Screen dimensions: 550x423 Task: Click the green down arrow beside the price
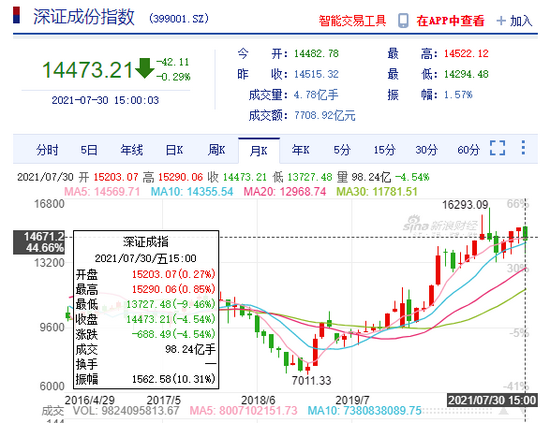(144, 68)
